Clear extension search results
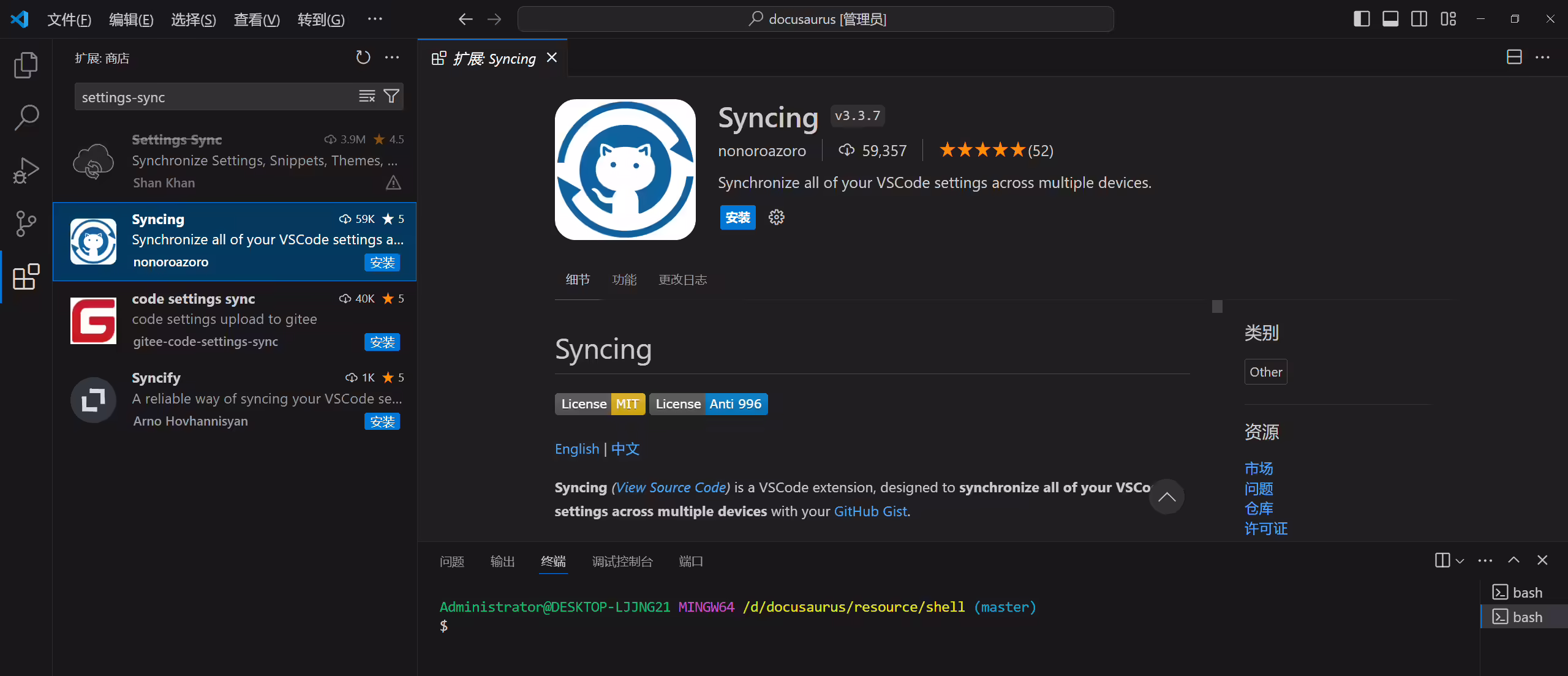This screenshot has width=1568, height=676. (x=367, y=96)
